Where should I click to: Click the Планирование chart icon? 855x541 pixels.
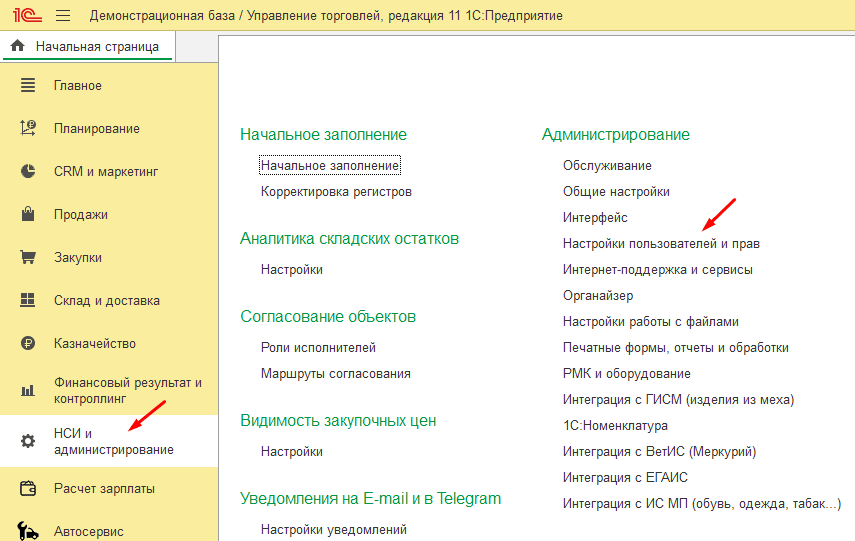tap(28, 128)
